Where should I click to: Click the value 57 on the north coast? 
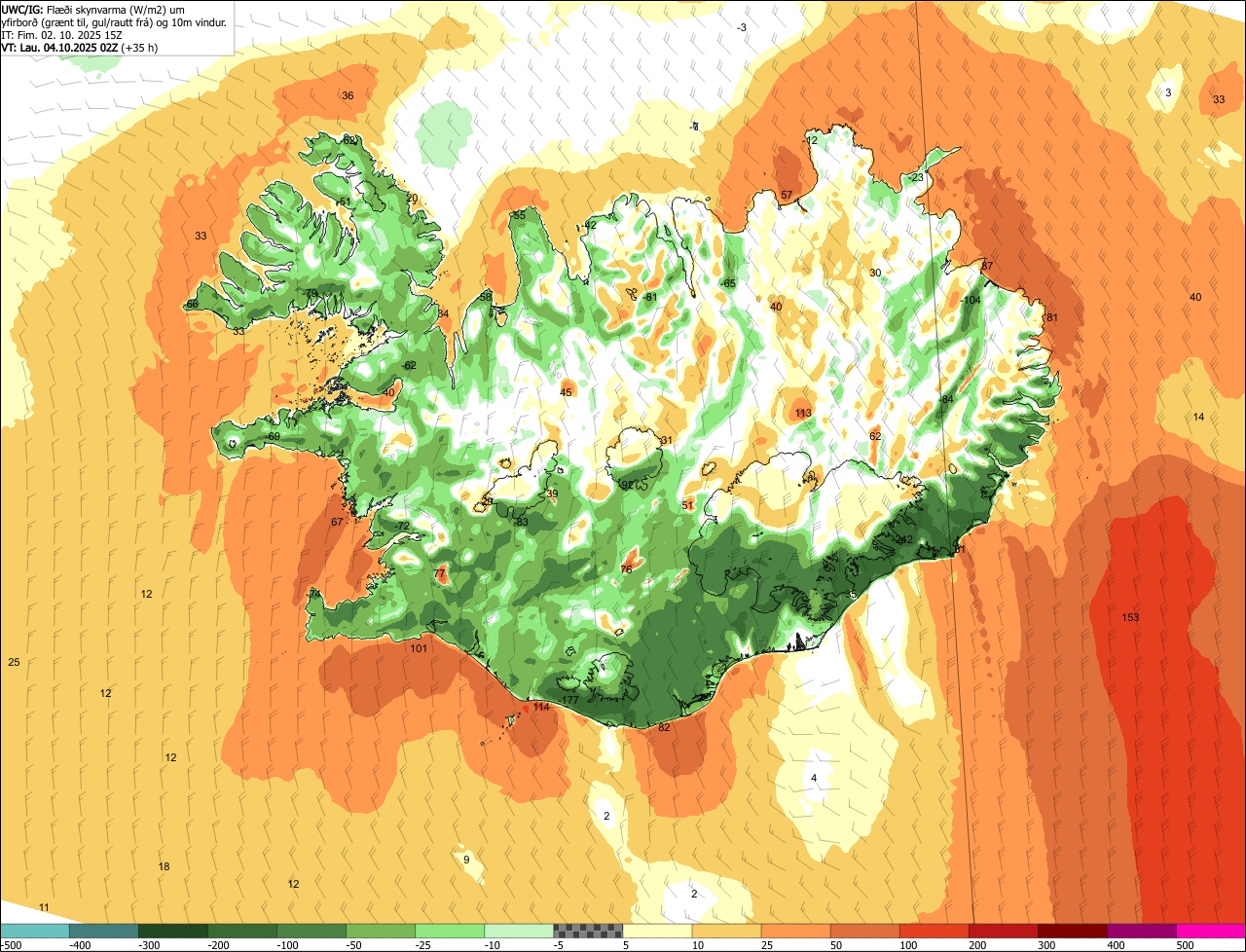coord(787,196)
